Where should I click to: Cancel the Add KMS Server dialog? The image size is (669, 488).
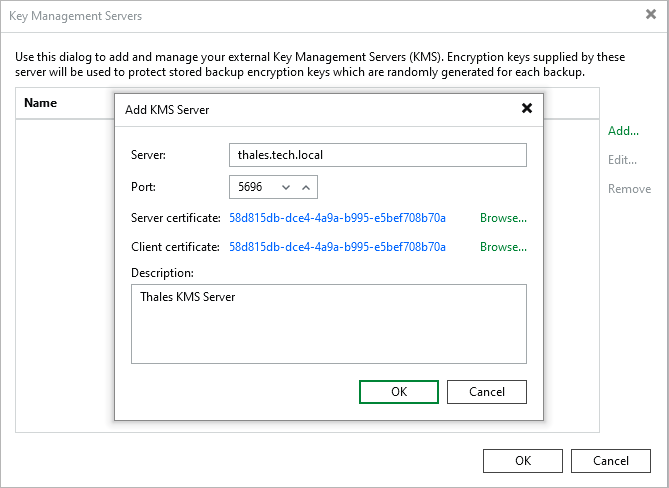coord(487,392)
